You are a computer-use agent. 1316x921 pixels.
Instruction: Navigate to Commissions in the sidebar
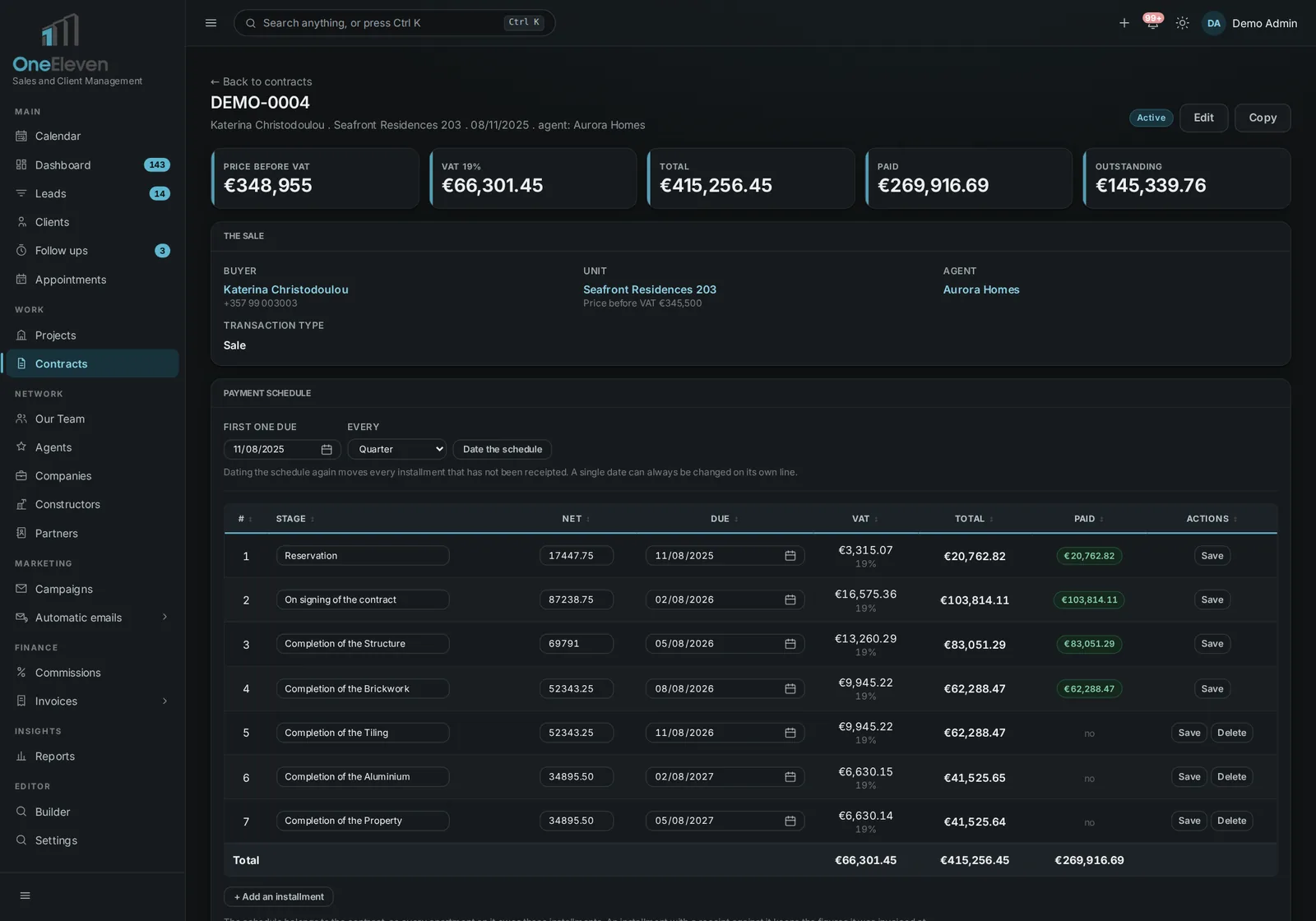tap(92, 673)
